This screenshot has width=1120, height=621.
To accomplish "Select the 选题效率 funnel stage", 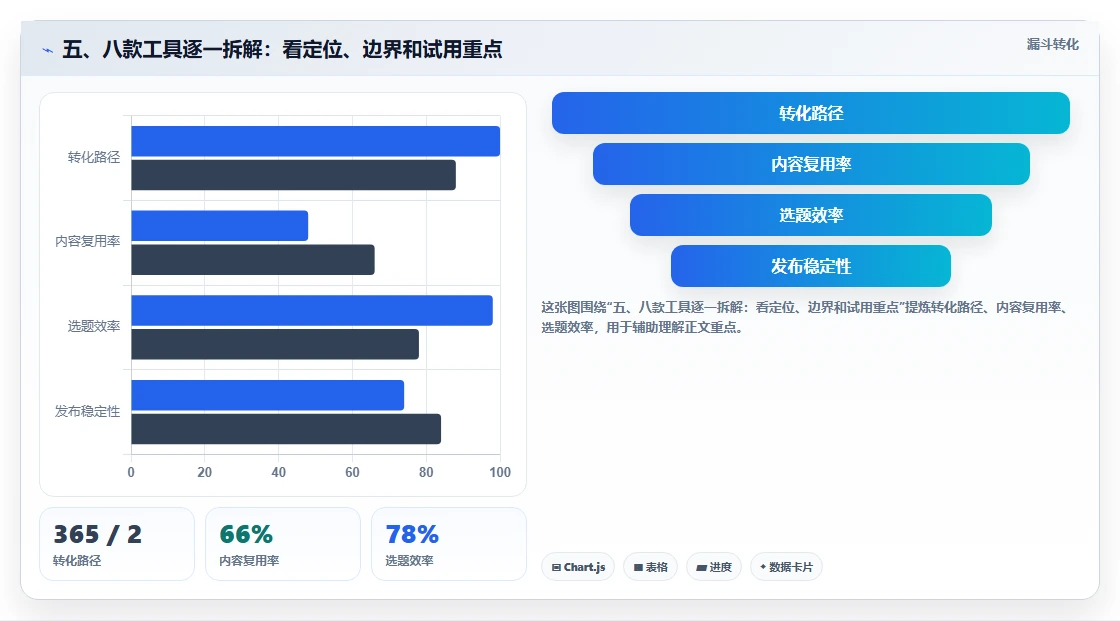I will coord(811,215).
